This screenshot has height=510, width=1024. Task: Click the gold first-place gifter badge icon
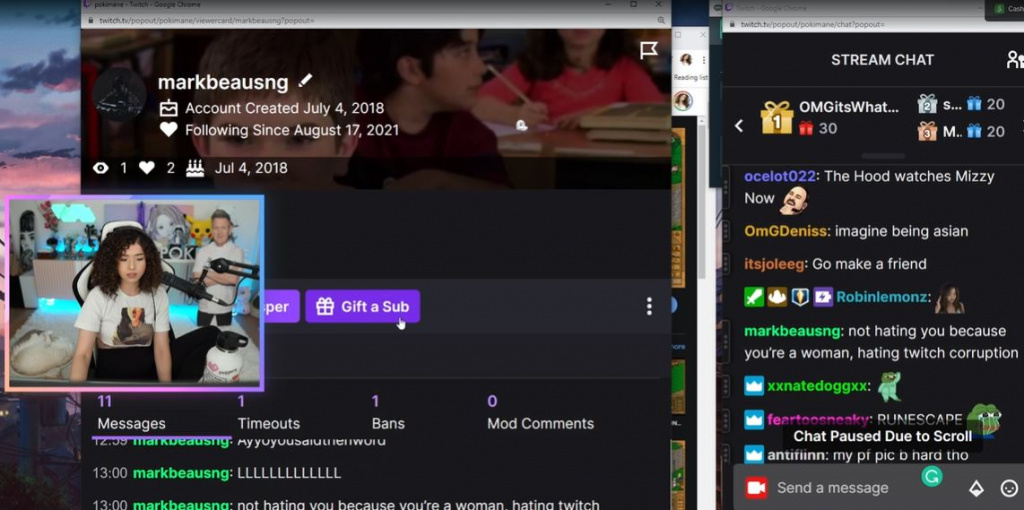(x=776, y=117)
